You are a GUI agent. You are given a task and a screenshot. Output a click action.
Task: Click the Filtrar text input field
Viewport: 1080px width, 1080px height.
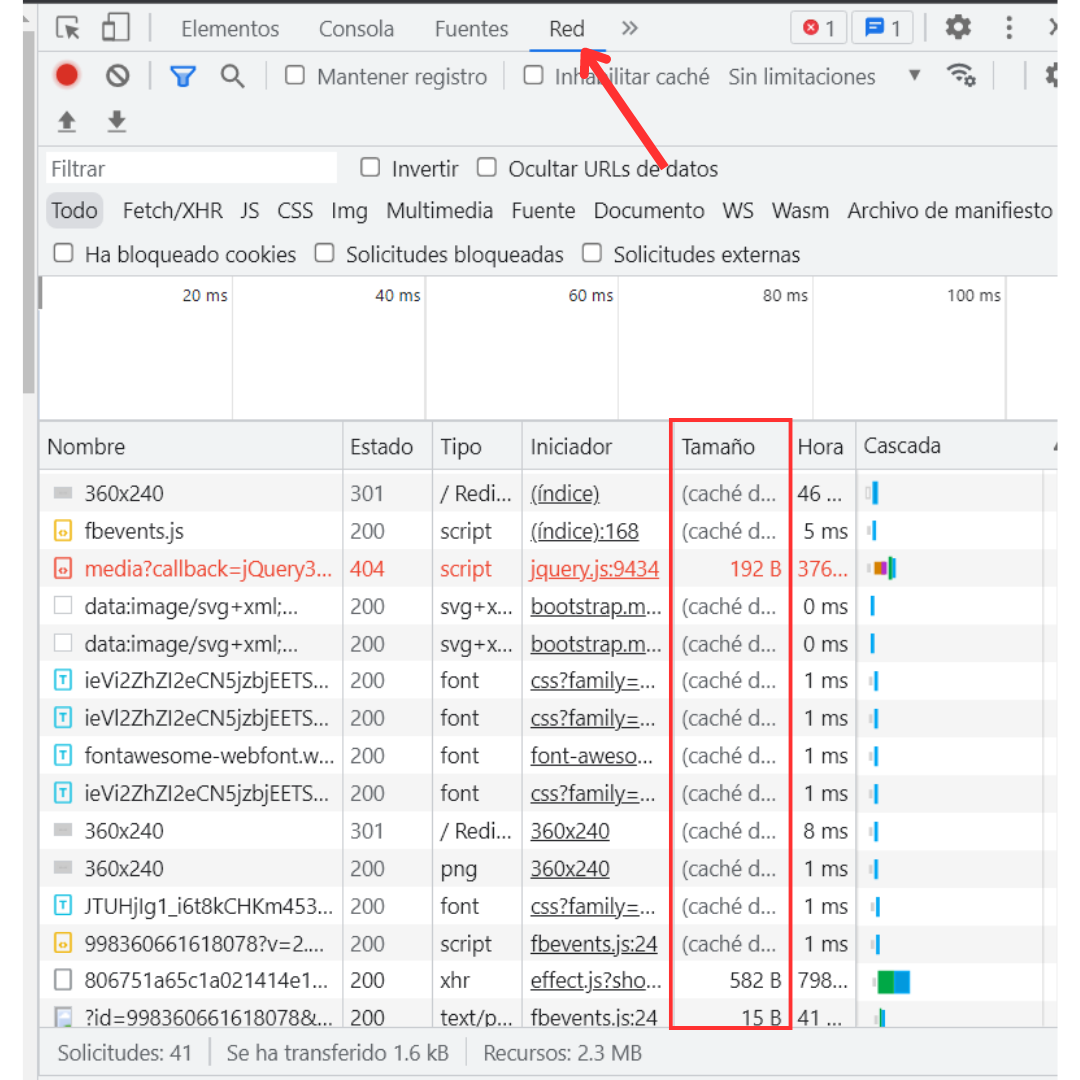click(x=190, y=169)
